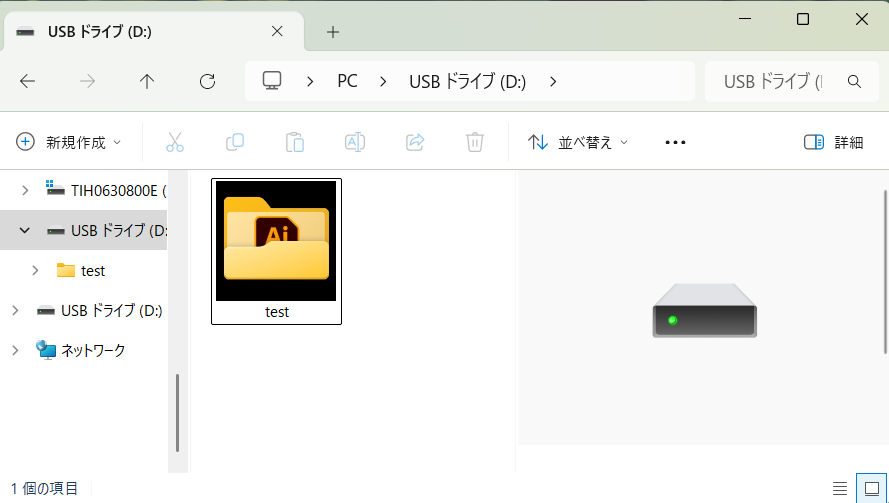Open the See more options menu
889x503 pixels.
point(675,142)
